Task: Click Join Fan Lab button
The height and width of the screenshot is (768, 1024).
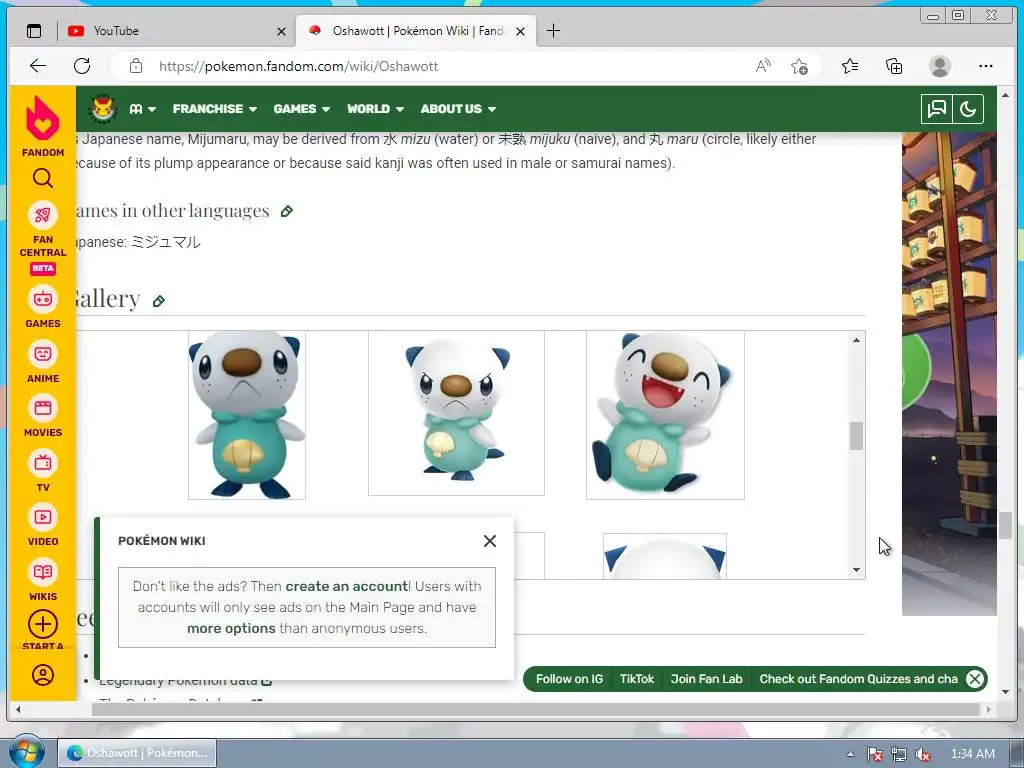Action: [707, 679]
